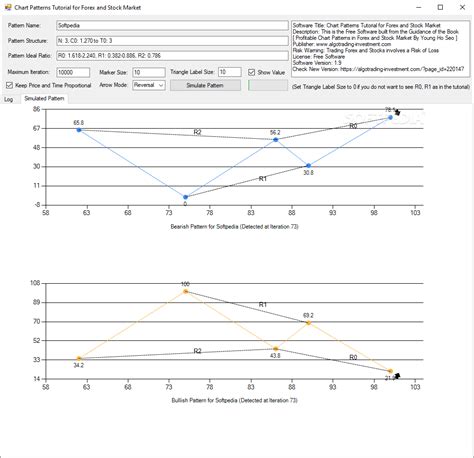Minimize the application window
474x458 pixels.
(419, 7)
